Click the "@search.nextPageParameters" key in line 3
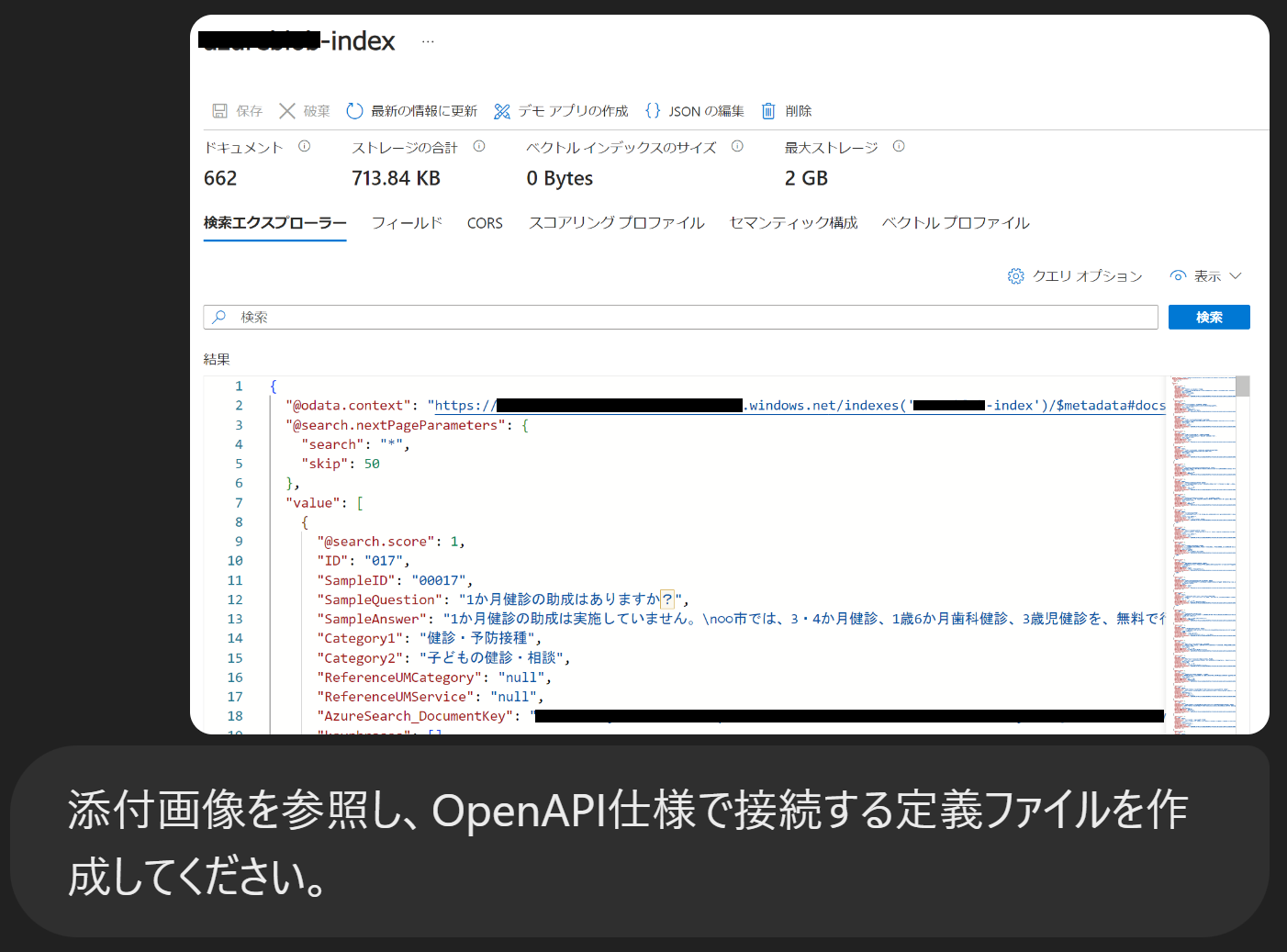 coord(396,425)
